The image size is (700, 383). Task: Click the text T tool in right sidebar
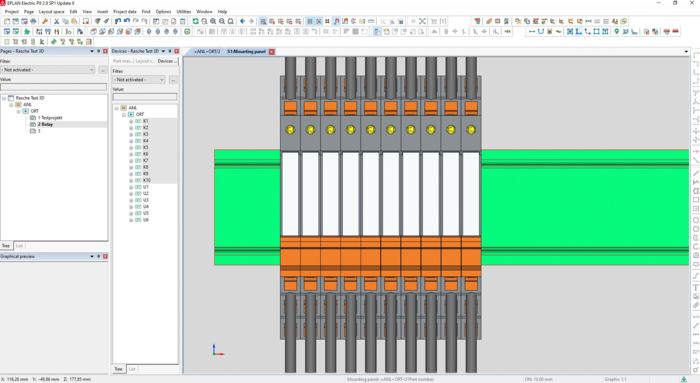696,288
